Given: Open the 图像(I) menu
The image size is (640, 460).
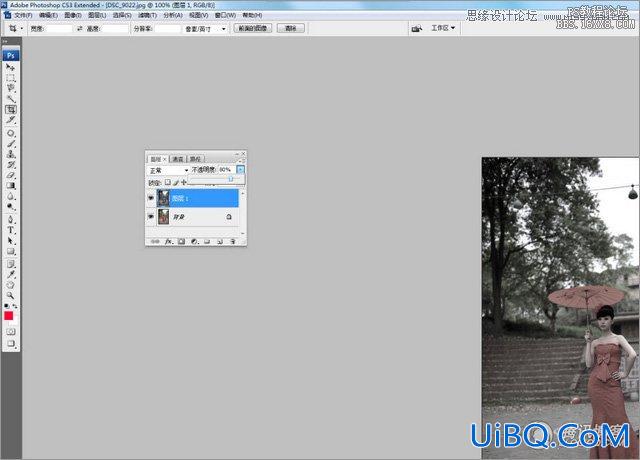Looking at the screenshot, I should coord(73,15).
